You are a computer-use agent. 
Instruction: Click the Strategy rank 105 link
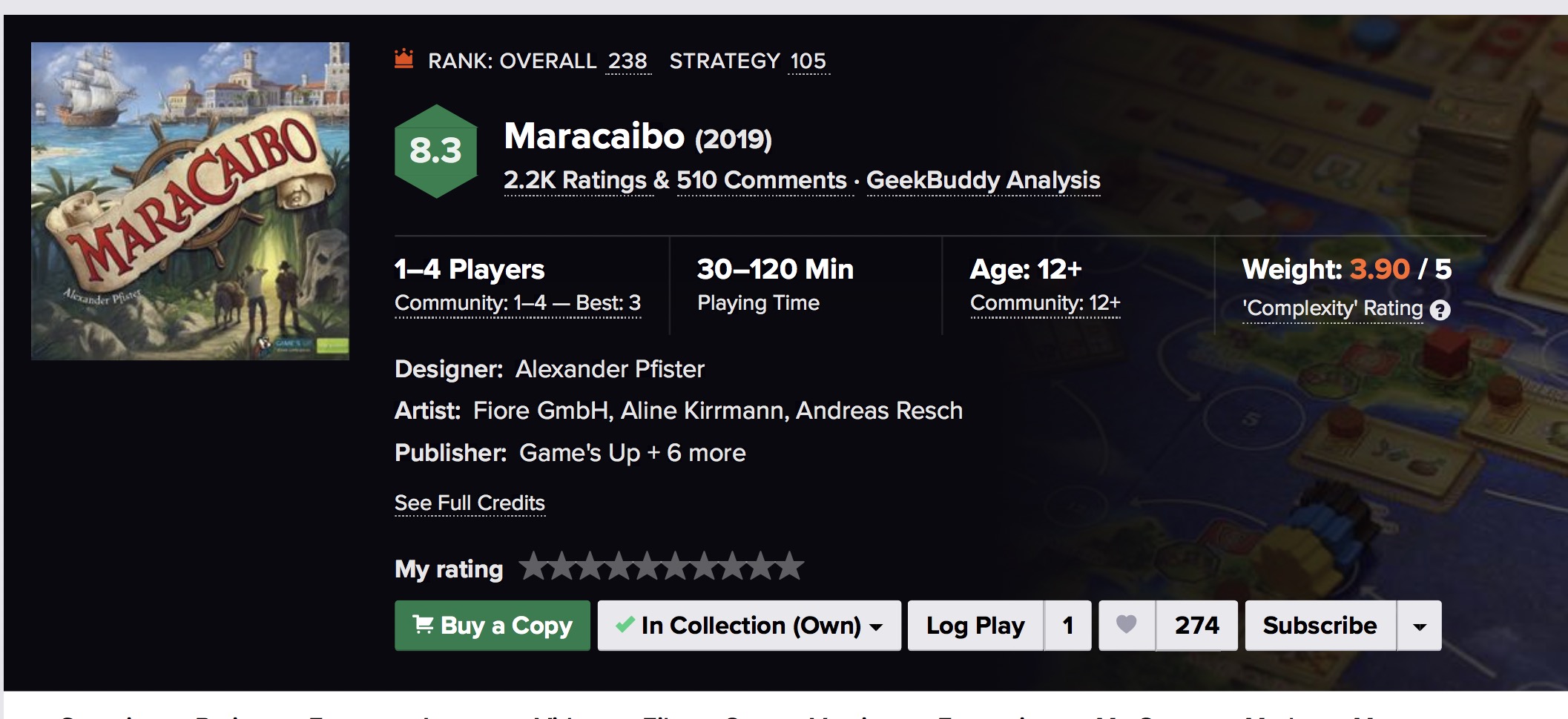pyautogui.click(x=808, y=61)
